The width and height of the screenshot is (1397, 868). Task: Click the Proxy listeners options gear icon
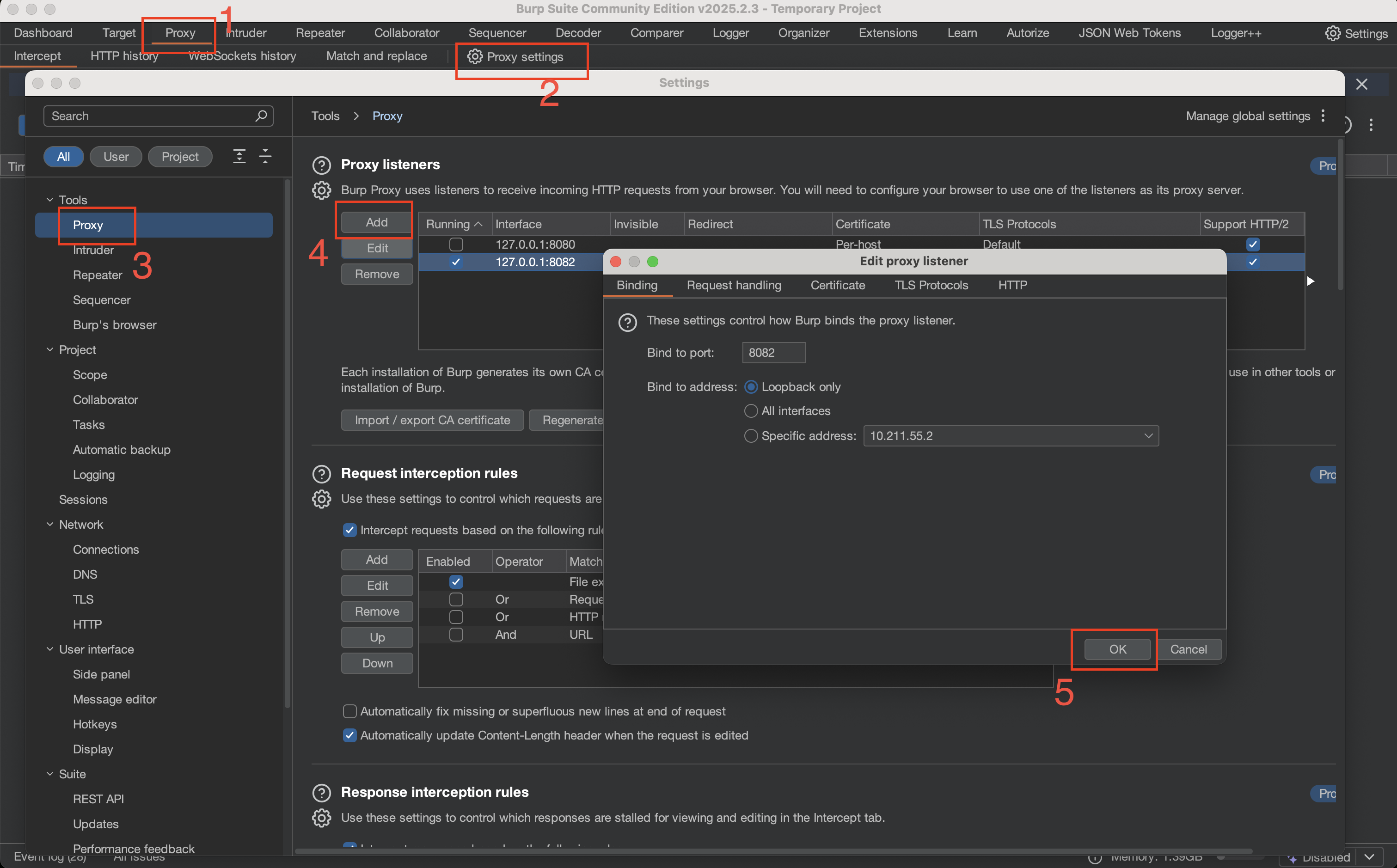click(x=322, y=190)
